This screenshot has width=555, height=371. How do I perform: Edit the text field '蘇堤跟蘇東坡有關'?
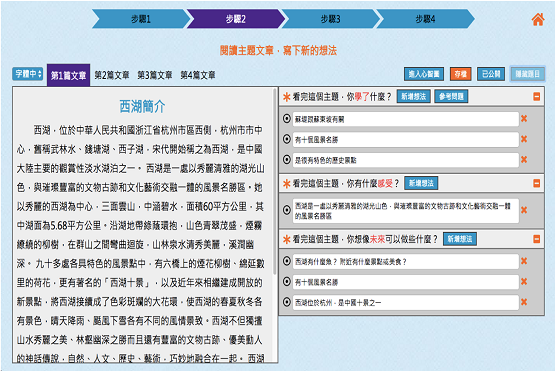pos(406,119)
